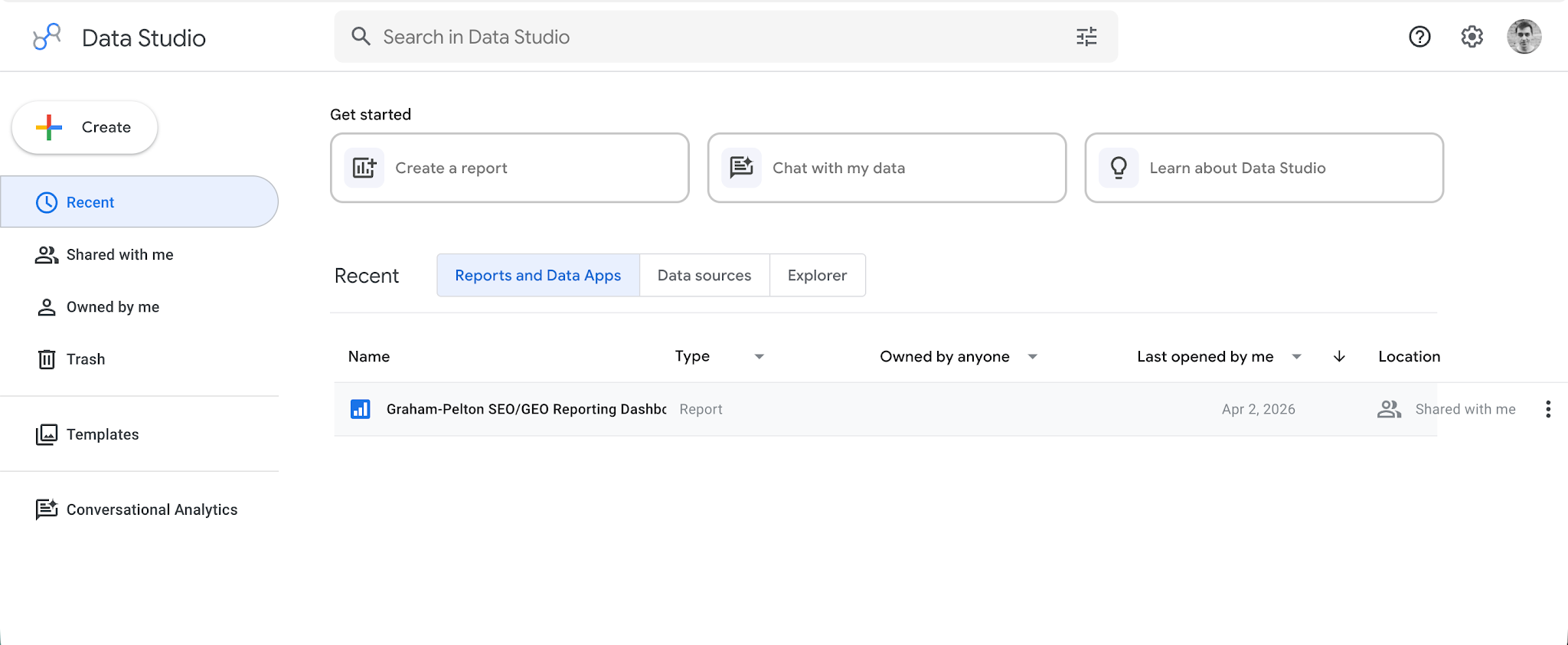The height and width of the screenshot is (645, 1568).
Task: Switch to the Explorer tab
Action: [x=817, y=275]
